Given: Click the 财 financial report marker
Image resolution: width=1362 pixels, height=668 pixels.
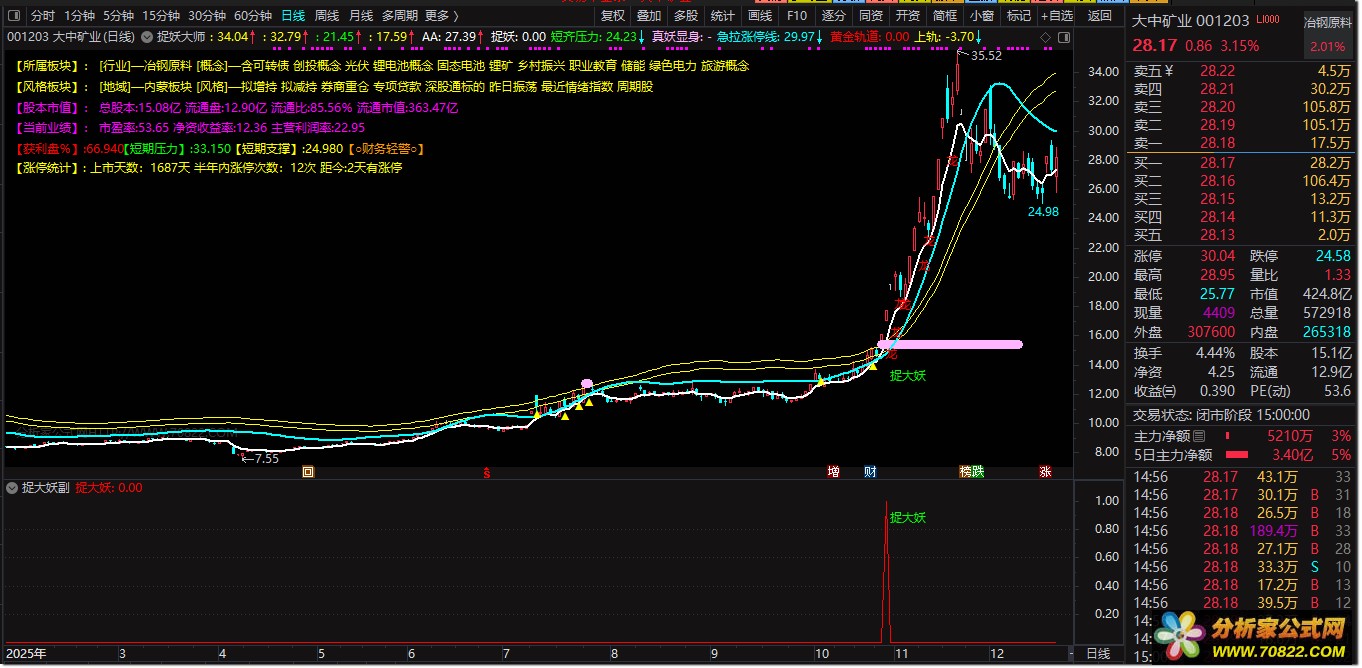Looking at the screenshot, I should 870,472.
